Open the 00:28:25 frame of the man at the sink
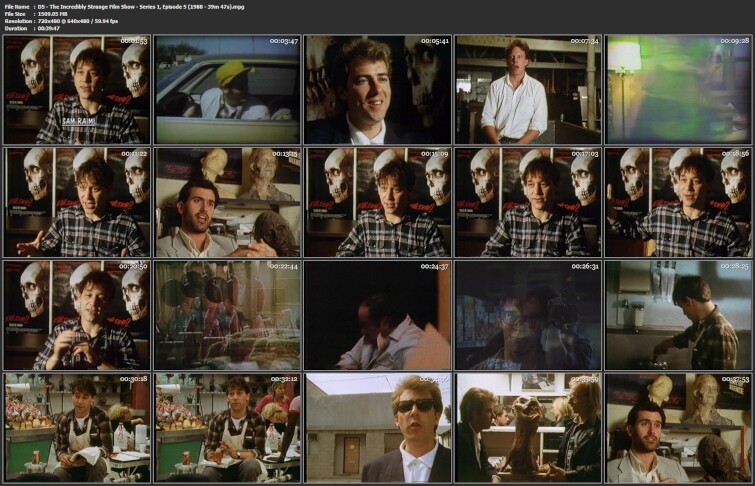Viewport: 755px width, 486px height. coord(678,315)
